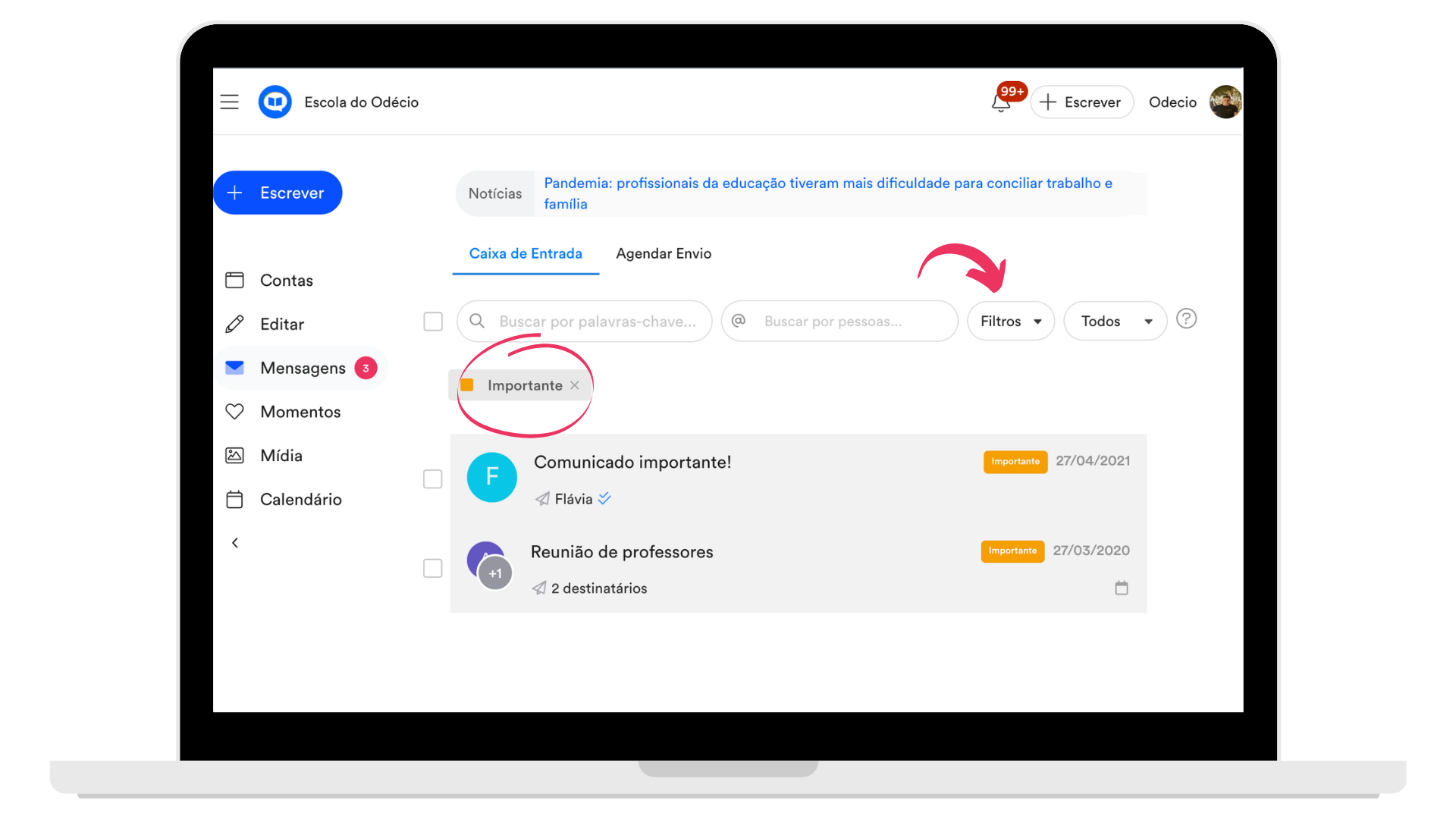The width and height of the screenshot is (1456, 819).
Task: Toggle the select-all messages checkbox
Action: tap(433, 322)
